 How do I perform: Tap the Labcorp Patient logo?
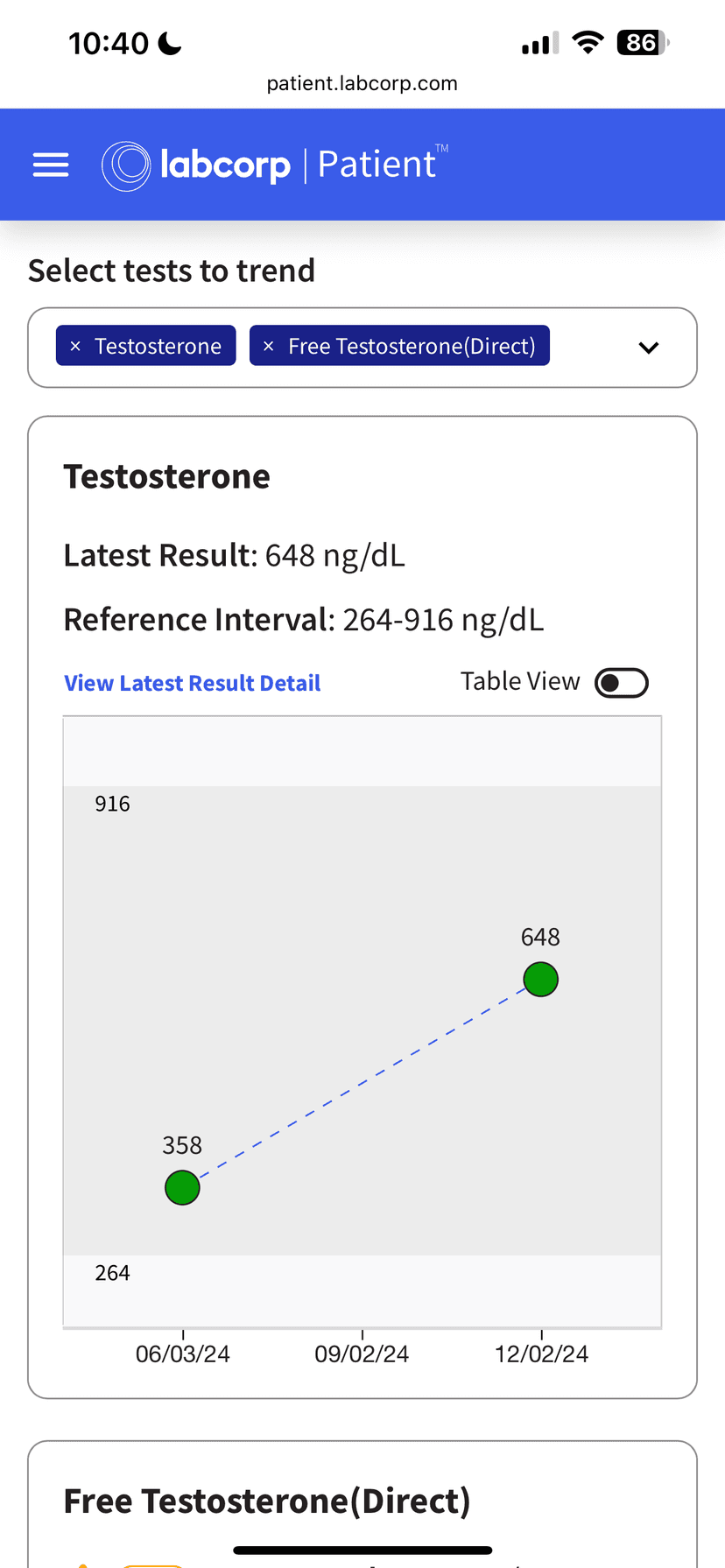[275, 165]
